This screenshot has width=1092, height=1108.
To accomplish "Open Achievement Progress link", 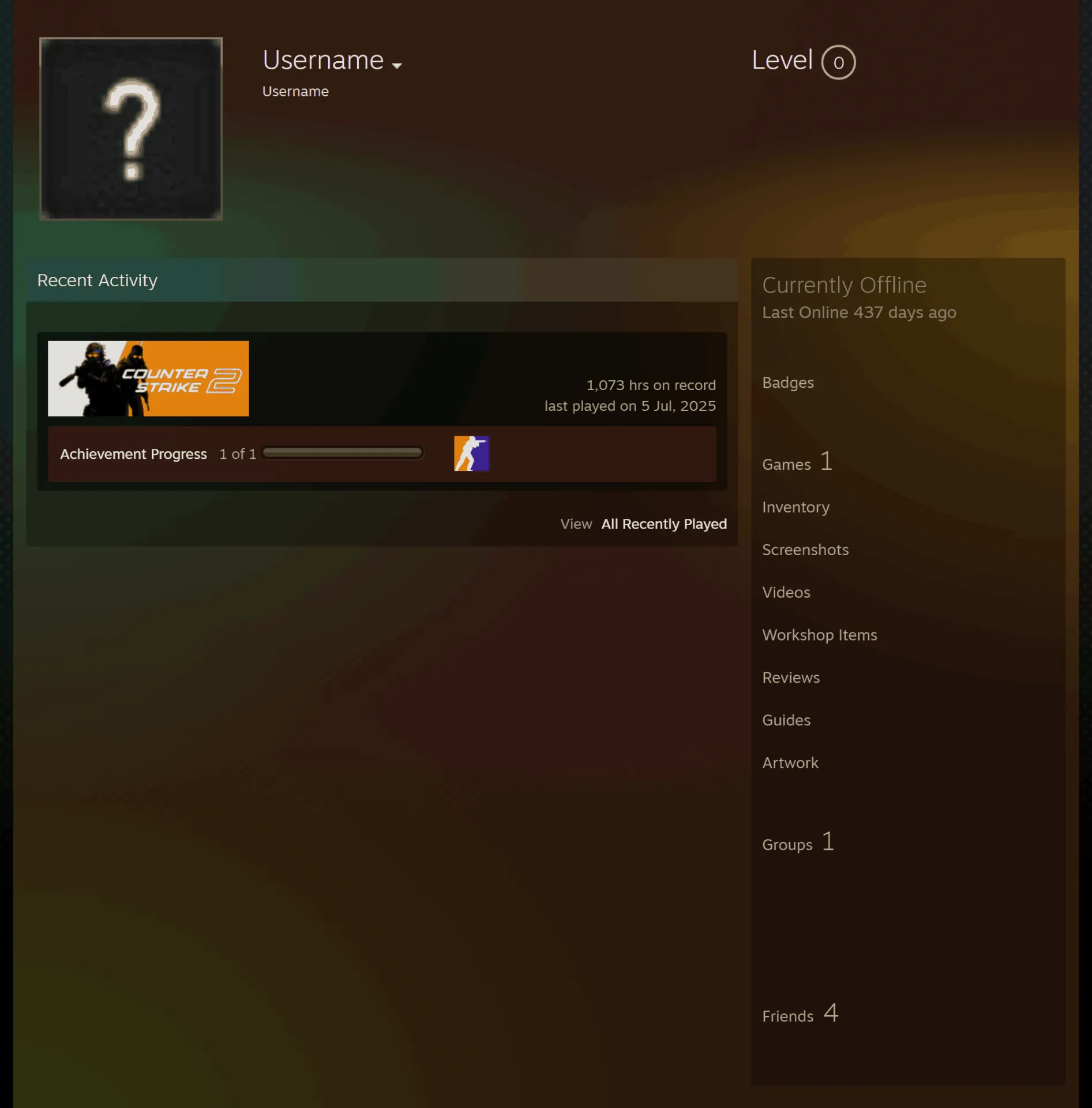I will (x=133, y=454).
